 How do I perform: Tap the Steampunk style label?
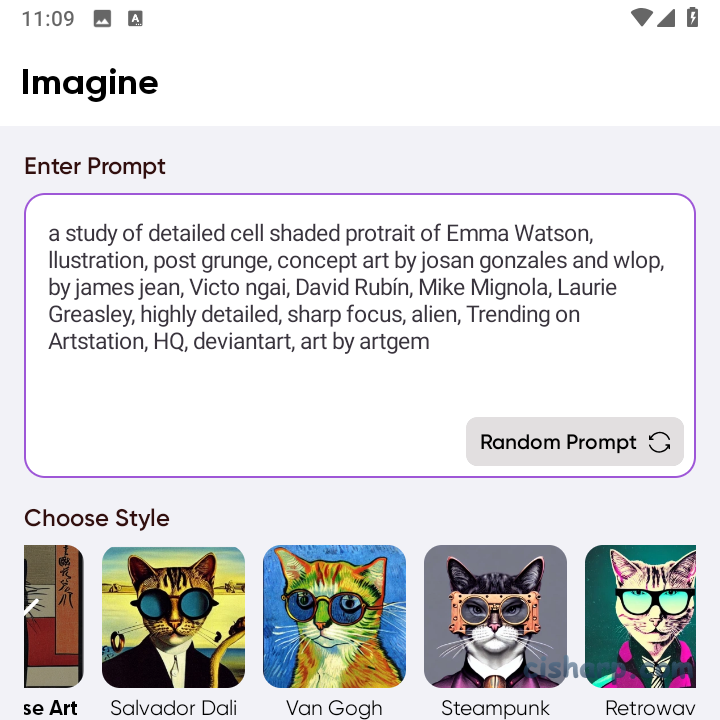pos(495,708)
